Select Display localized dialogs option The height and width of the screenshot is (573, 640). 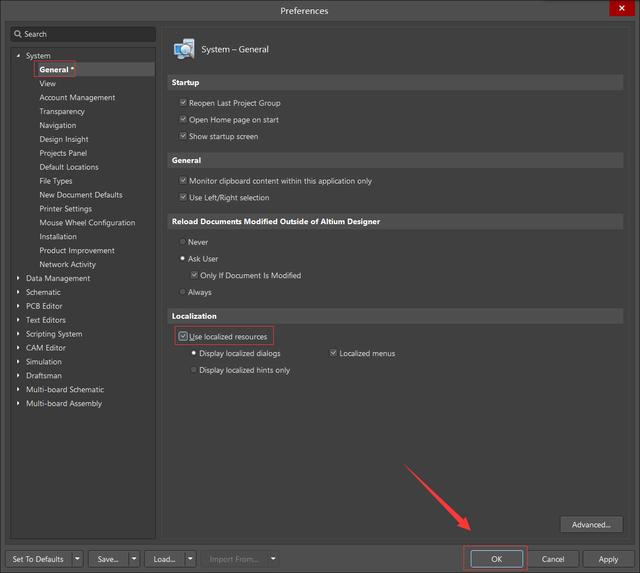tap(194, 353)
